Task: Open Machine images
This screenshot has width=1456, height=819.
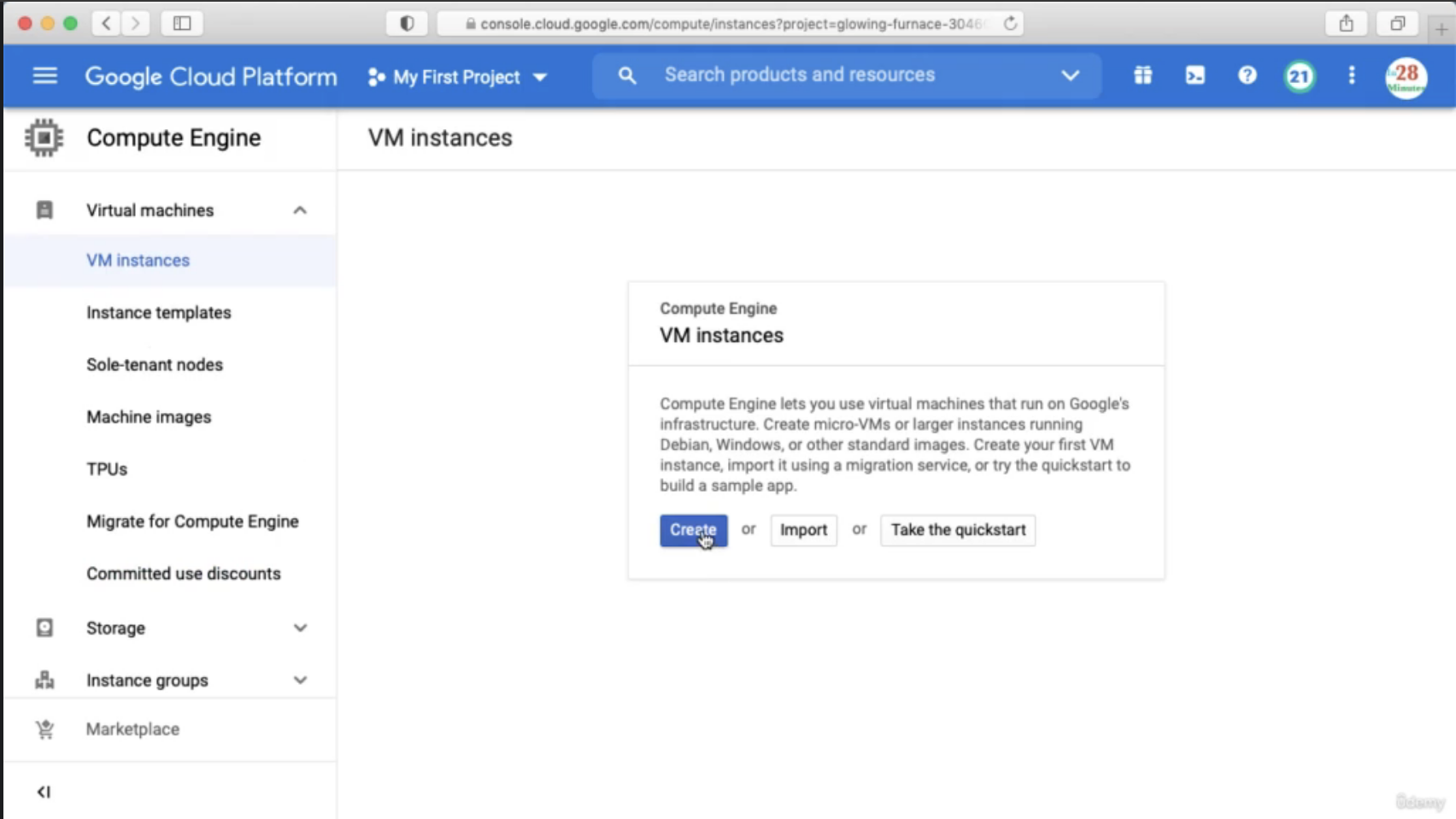Action: [x=149, y=417]
